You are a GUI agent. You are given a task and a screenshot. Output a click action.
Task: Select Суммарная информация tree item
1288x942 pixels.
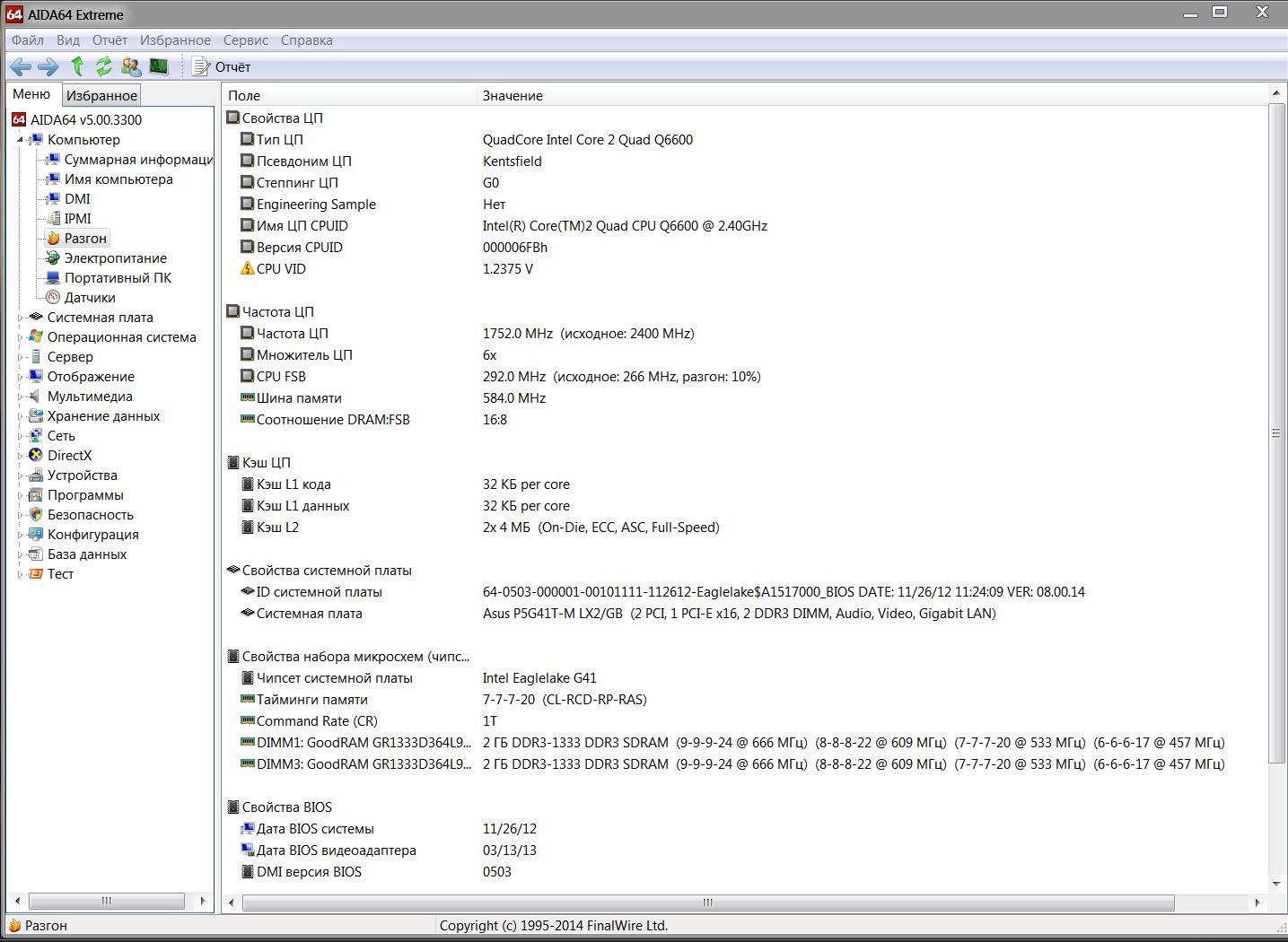point(138,159)
